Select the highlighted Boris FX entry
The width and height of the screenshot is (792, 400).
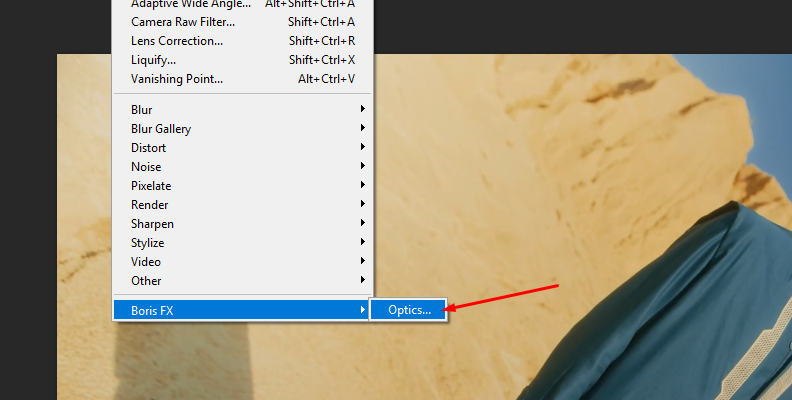(241, 310)
